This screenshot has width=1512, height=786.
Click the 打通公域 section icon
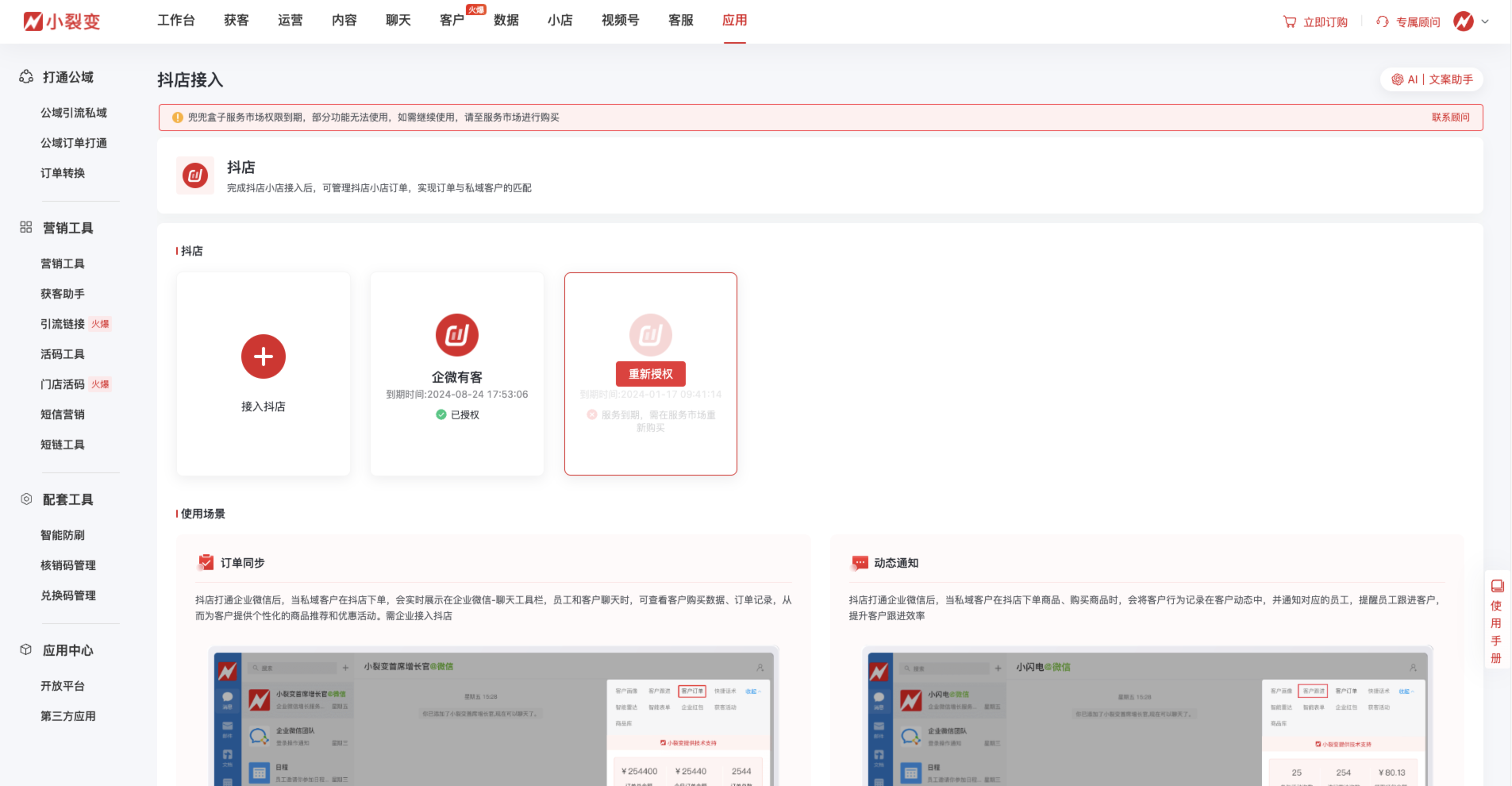[26, 77]
